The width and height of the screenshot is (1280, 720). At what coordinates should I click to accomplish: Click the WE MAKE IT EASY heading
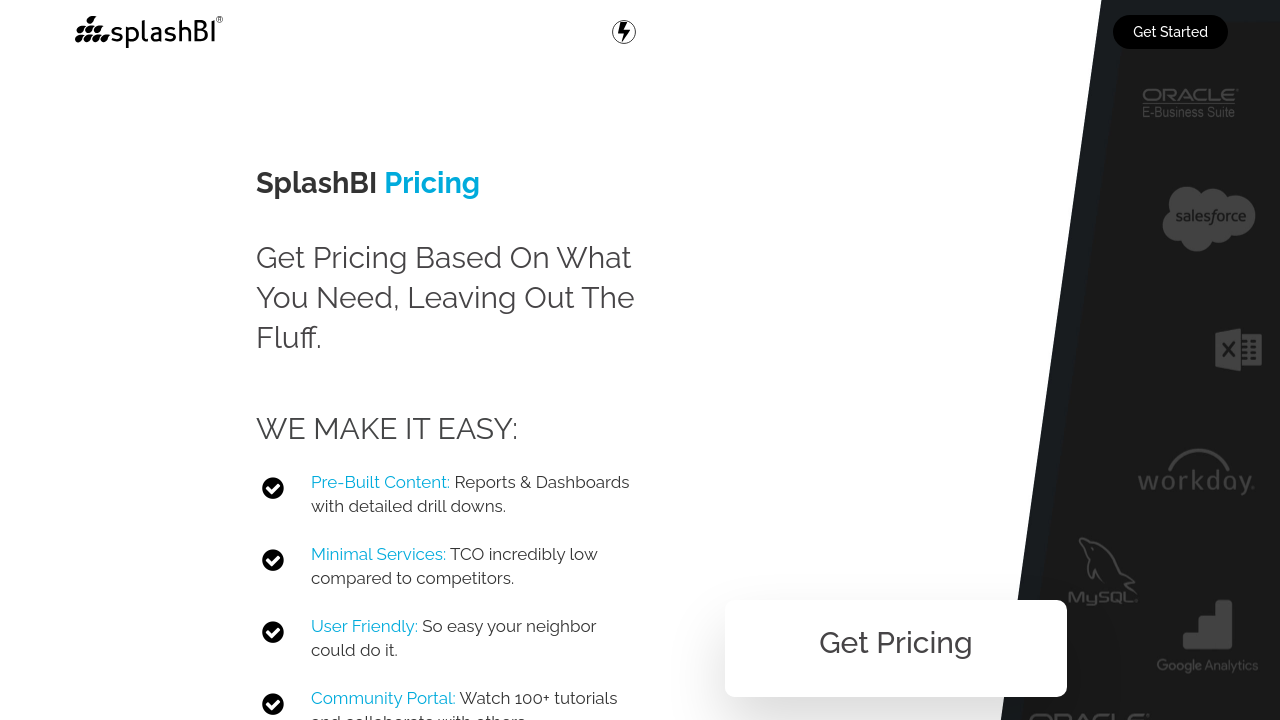387,429
